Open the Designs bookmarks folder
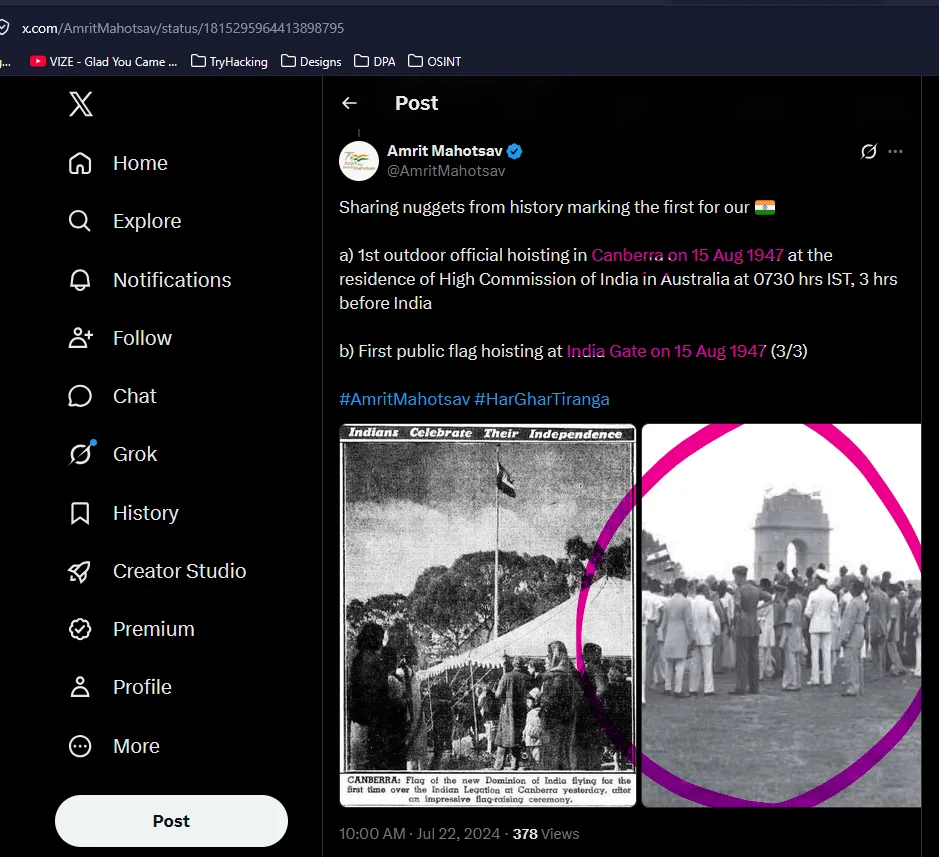 click(311, 62)
